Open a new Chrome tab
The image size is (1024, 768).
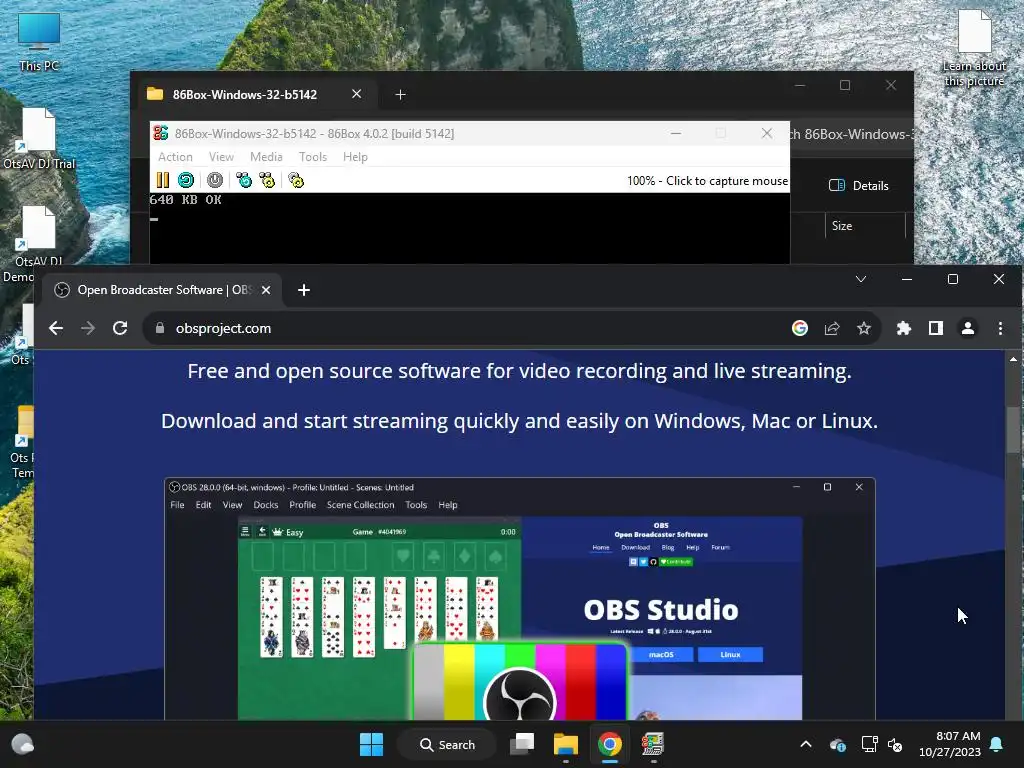[x=304, y=290]
